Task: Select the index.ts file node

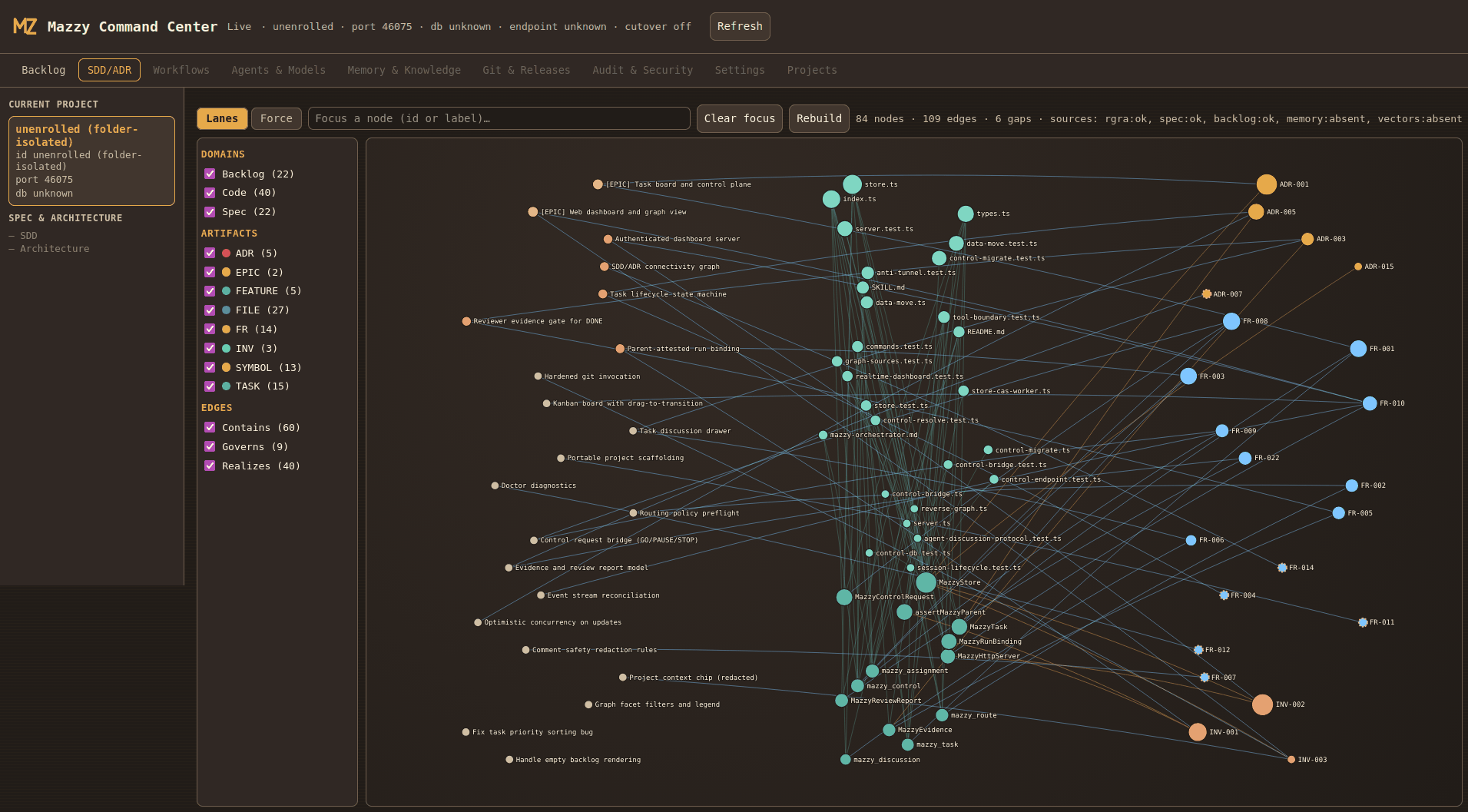Action: pyautogui.click(x=831, y=199)
